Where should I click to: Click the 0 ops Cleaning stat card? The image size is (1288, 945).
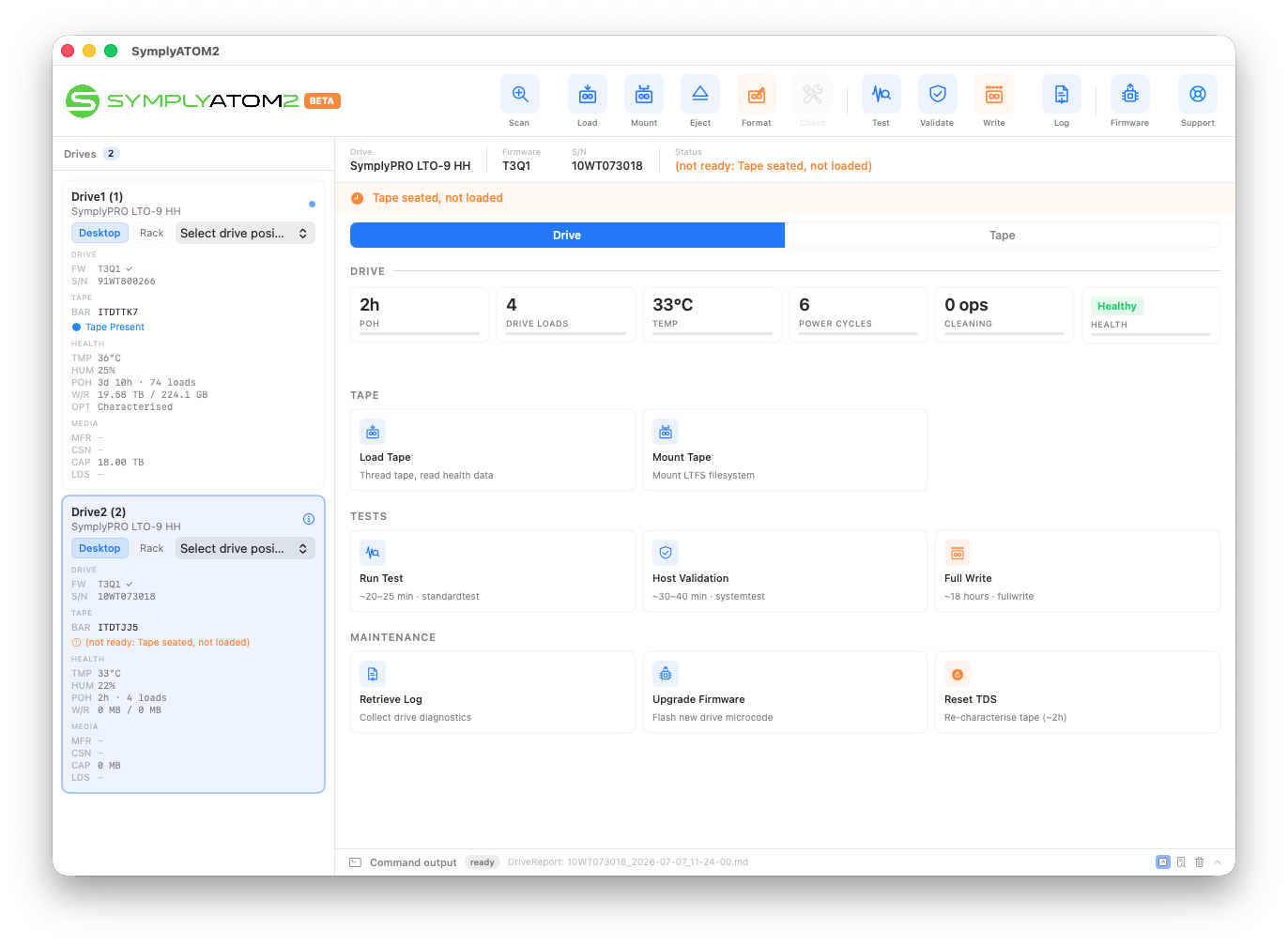(x=1004, y=314)
